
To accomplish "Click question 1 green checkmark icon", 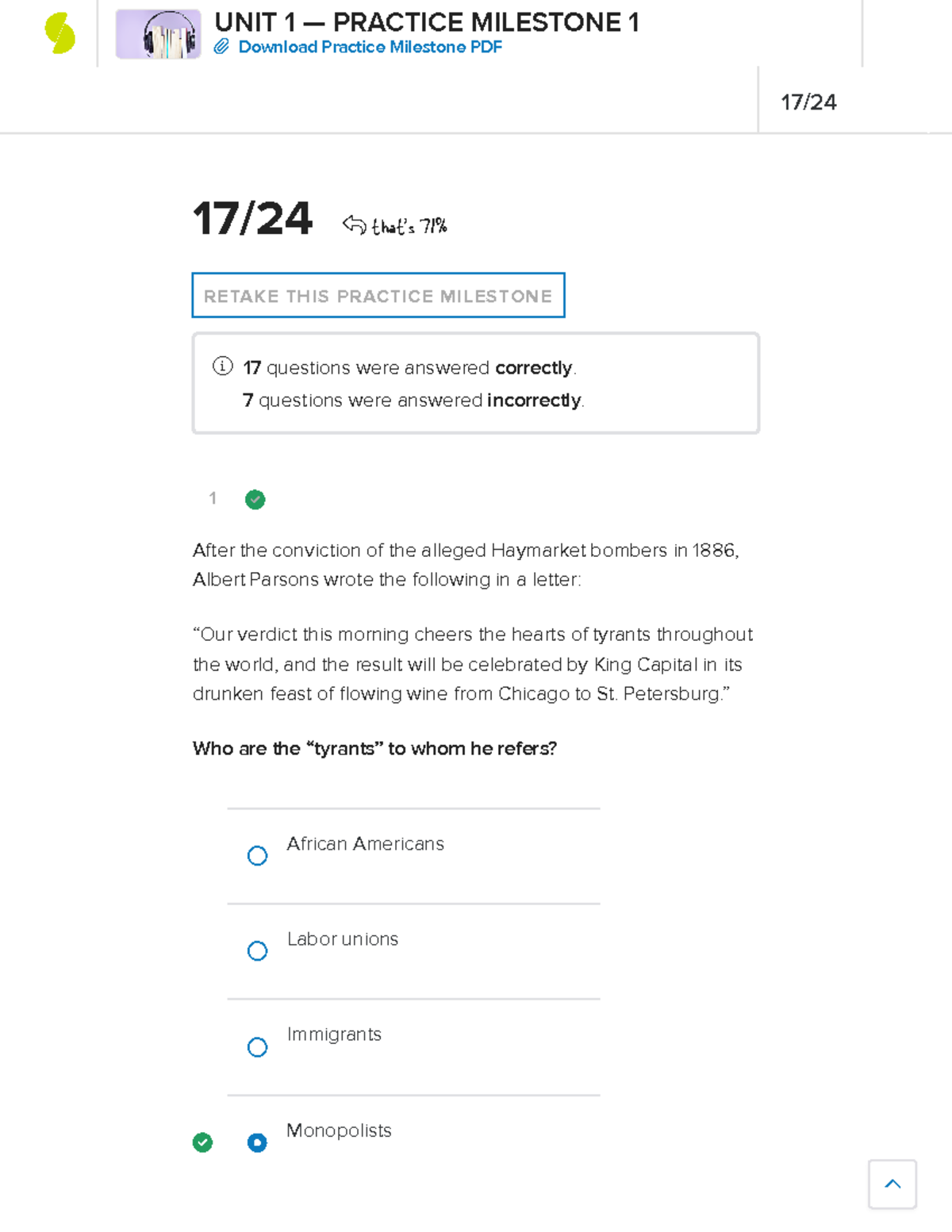I will click(255, 500).
